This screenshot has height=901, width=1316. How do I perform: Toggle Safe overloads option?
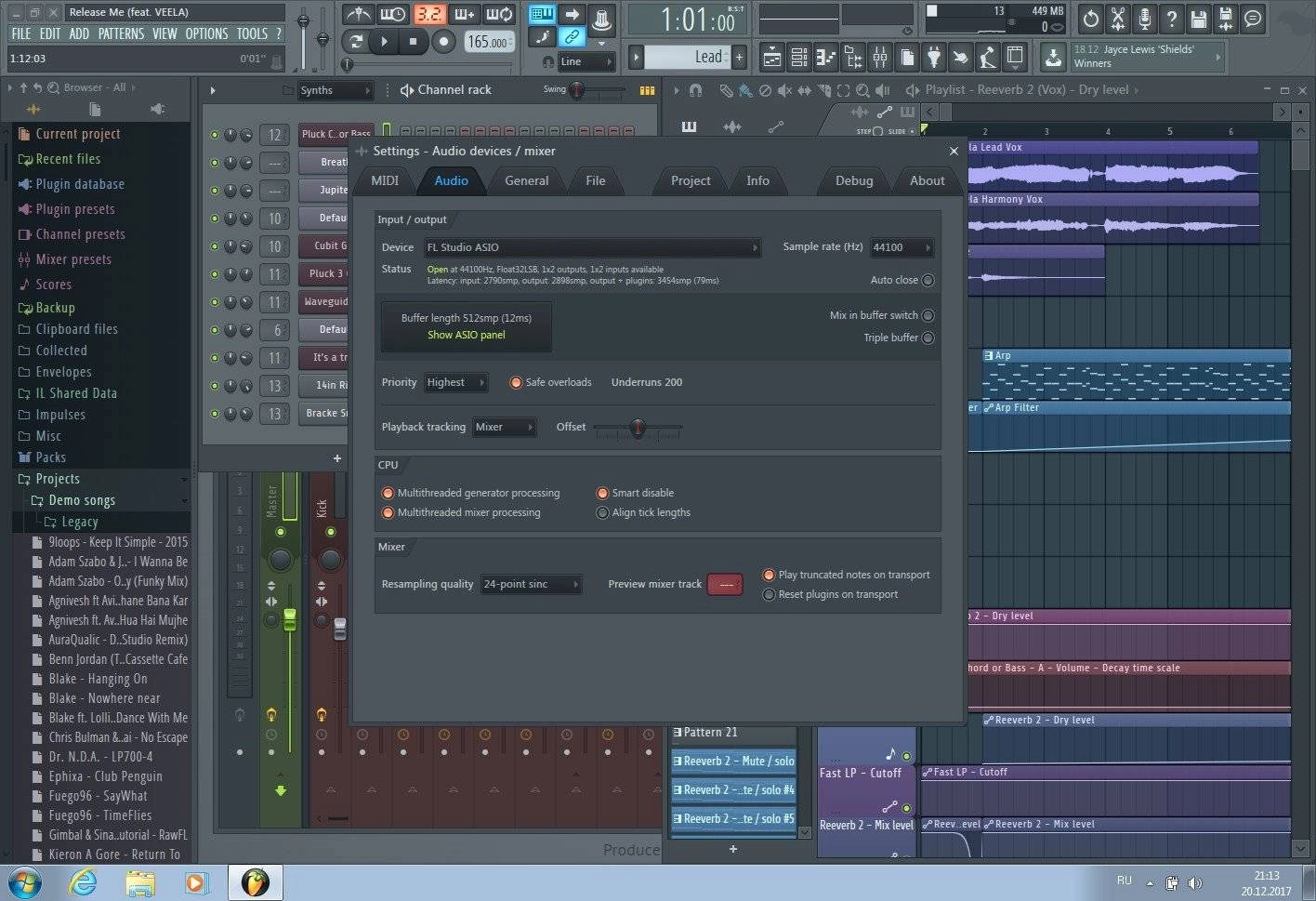click(x=516, y=382)
